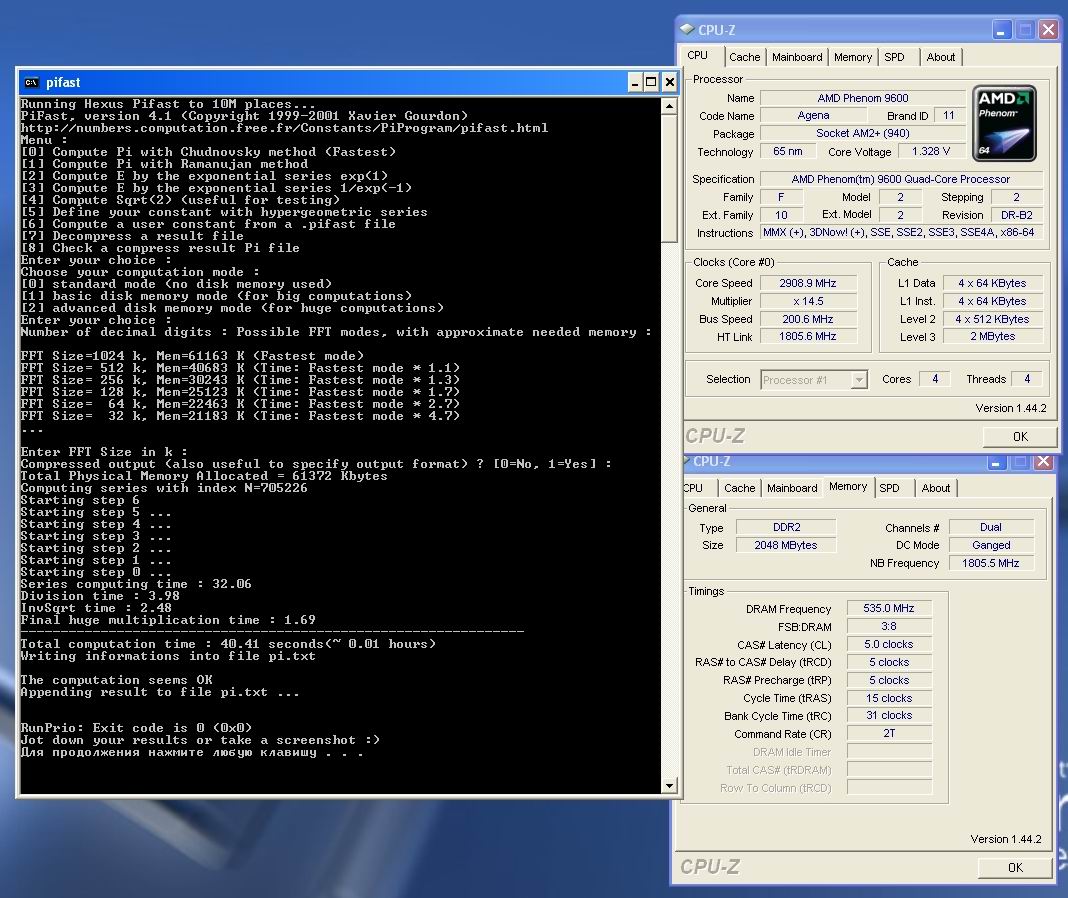This screenshot has width=1068, height=898.
Task: Click the processor Name field AMD Phenom 9600
Action: pos(863,98)
